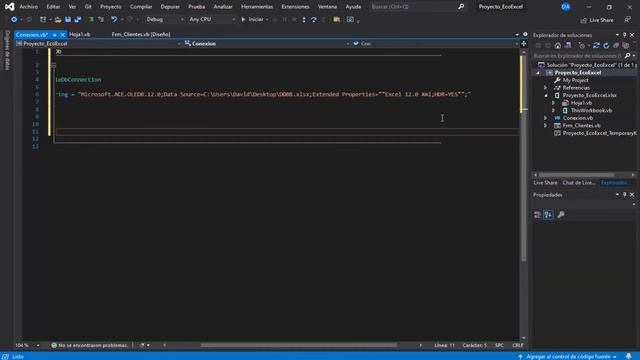Expand the ThisWorkbook.vb tree node
Viewport: 640px width, 360px height.
[x=554, y=111]
